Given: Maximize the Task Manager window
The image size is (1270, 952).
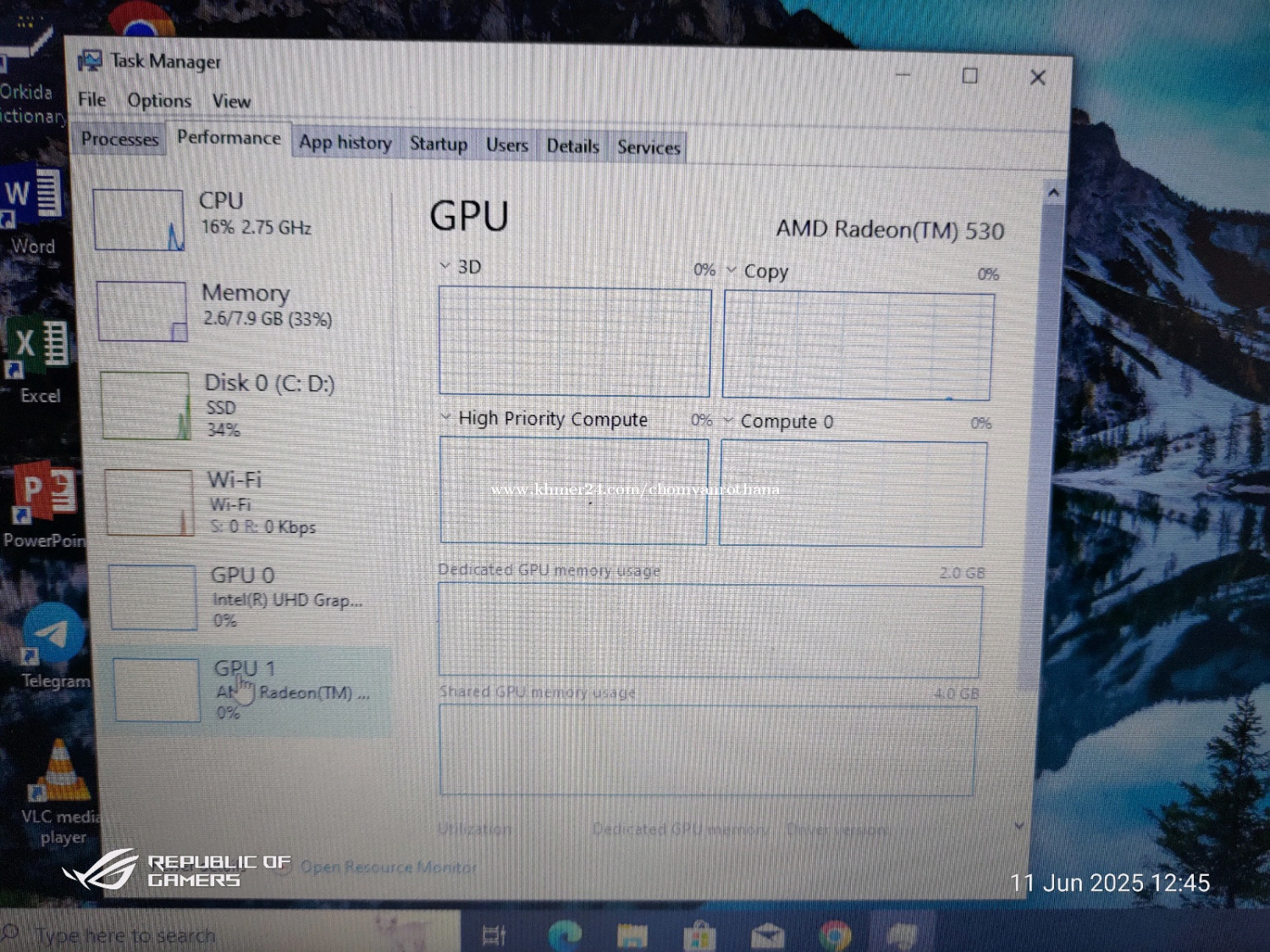Looking at the screenshot, I should (x=970, y=76).
